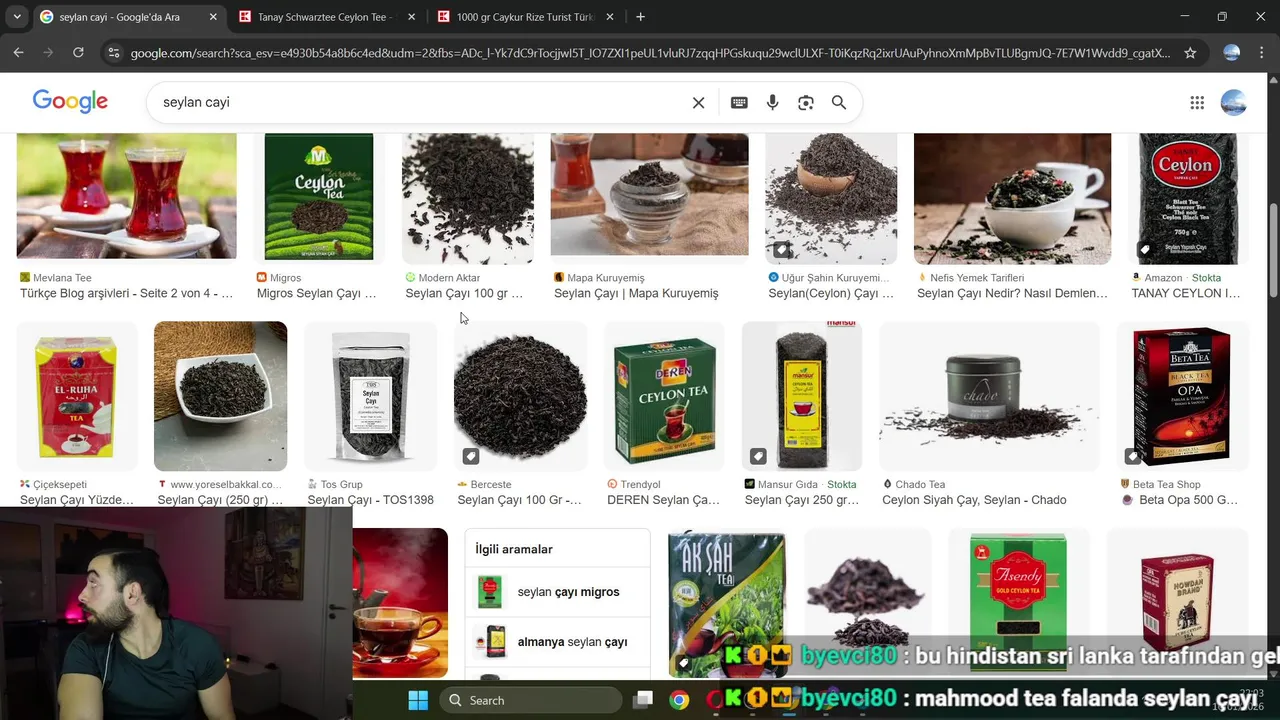
Task: Select the seylan cayi Google tab
Action: point(128,17)
